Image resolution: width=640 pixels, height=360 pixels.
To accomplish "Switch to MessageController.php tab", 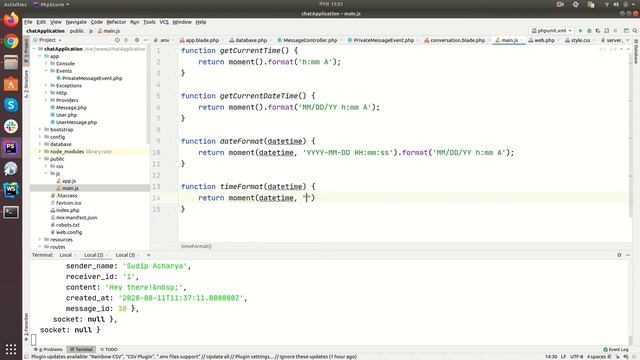I will [x=307, y=40].
